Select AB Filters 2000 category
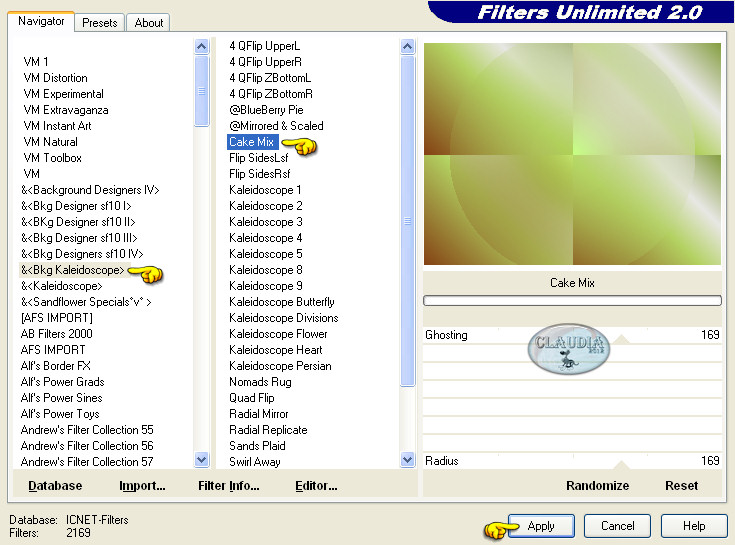Image resolution: width=735 pixels, height=545 pixels. point(56,334)
